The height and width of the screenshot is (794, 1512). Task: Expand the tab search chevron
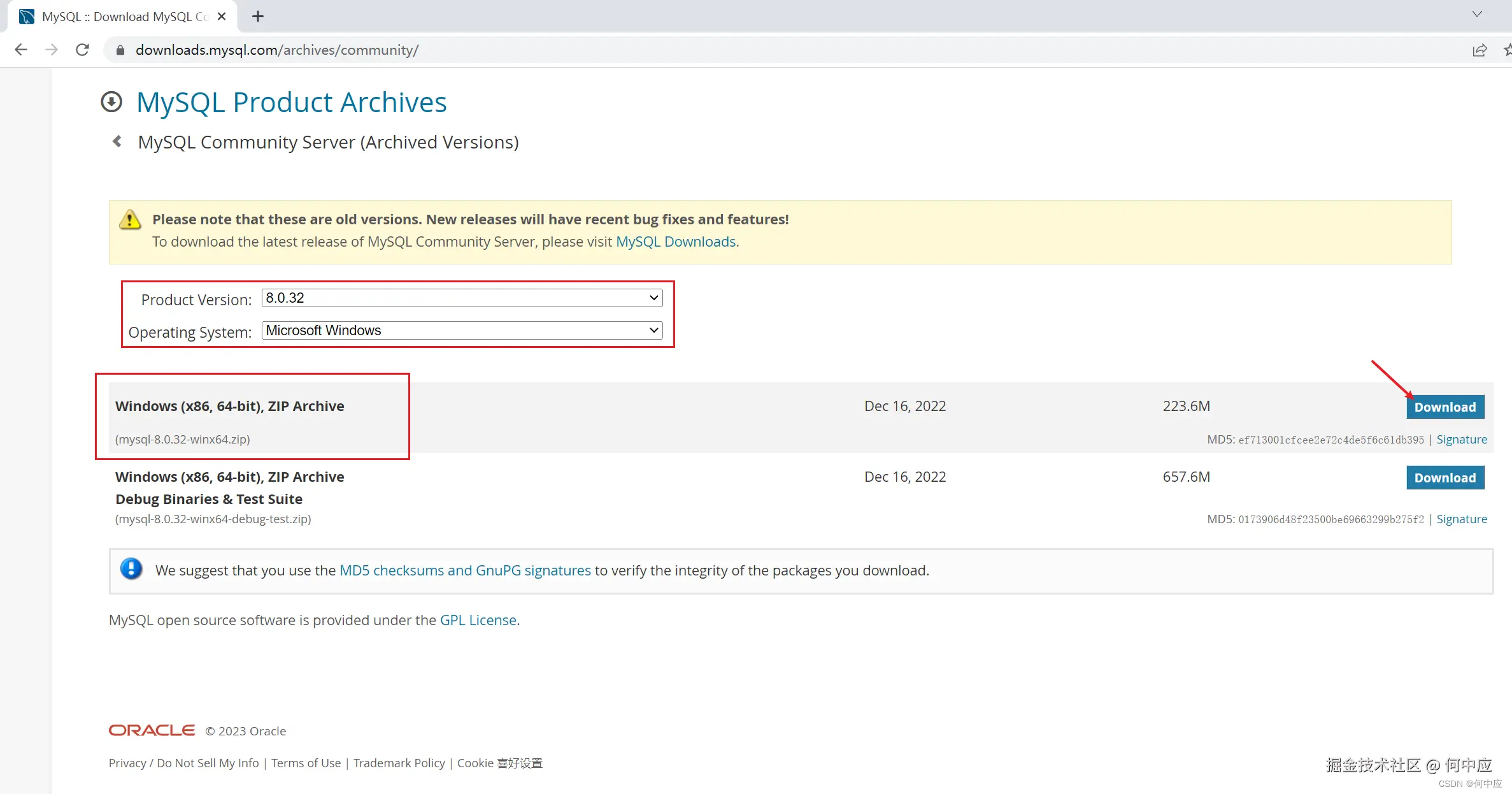click(x=1477, y=14)
